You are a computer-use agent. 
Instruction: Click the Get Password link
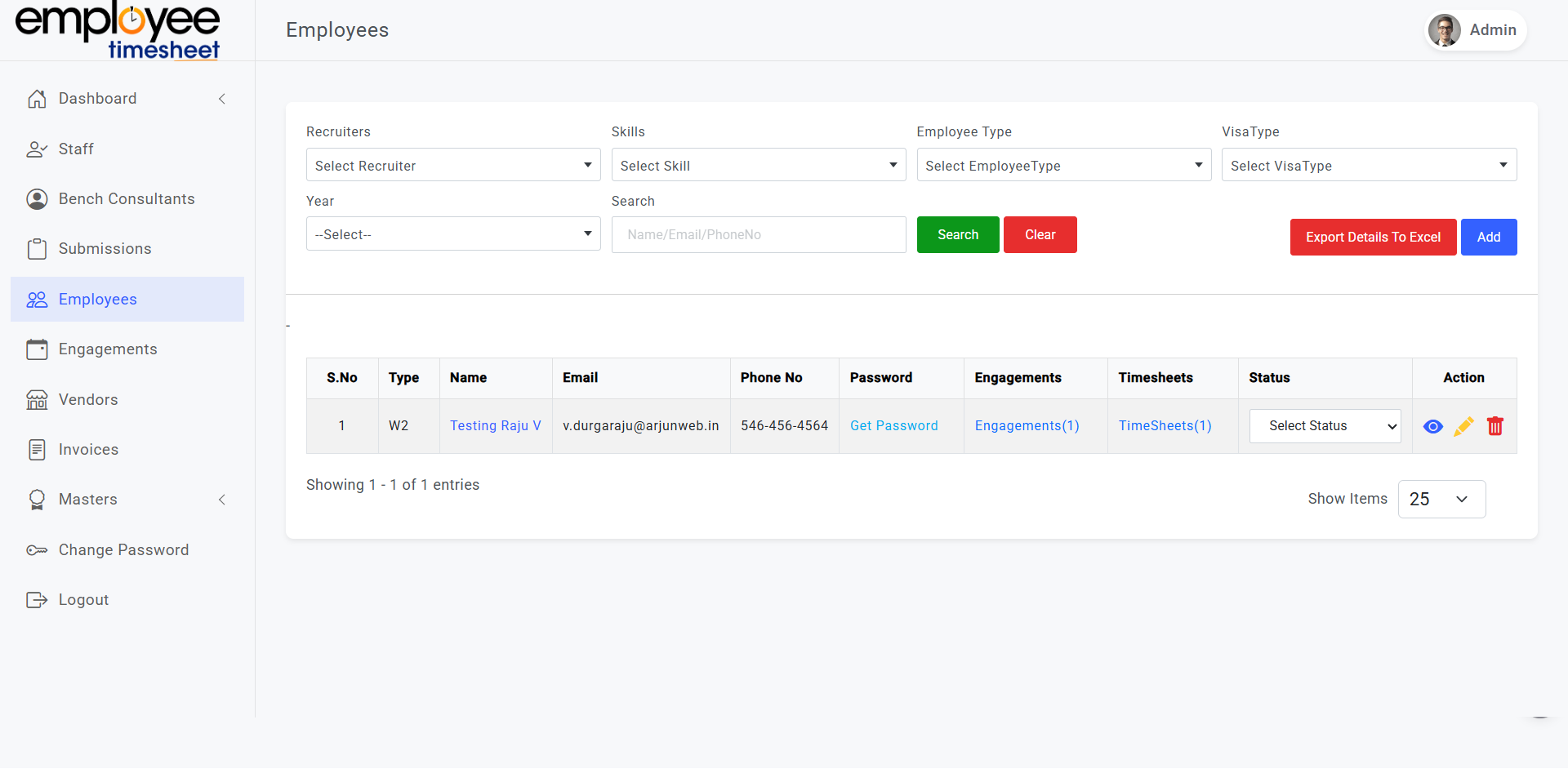tap(893, 426)
